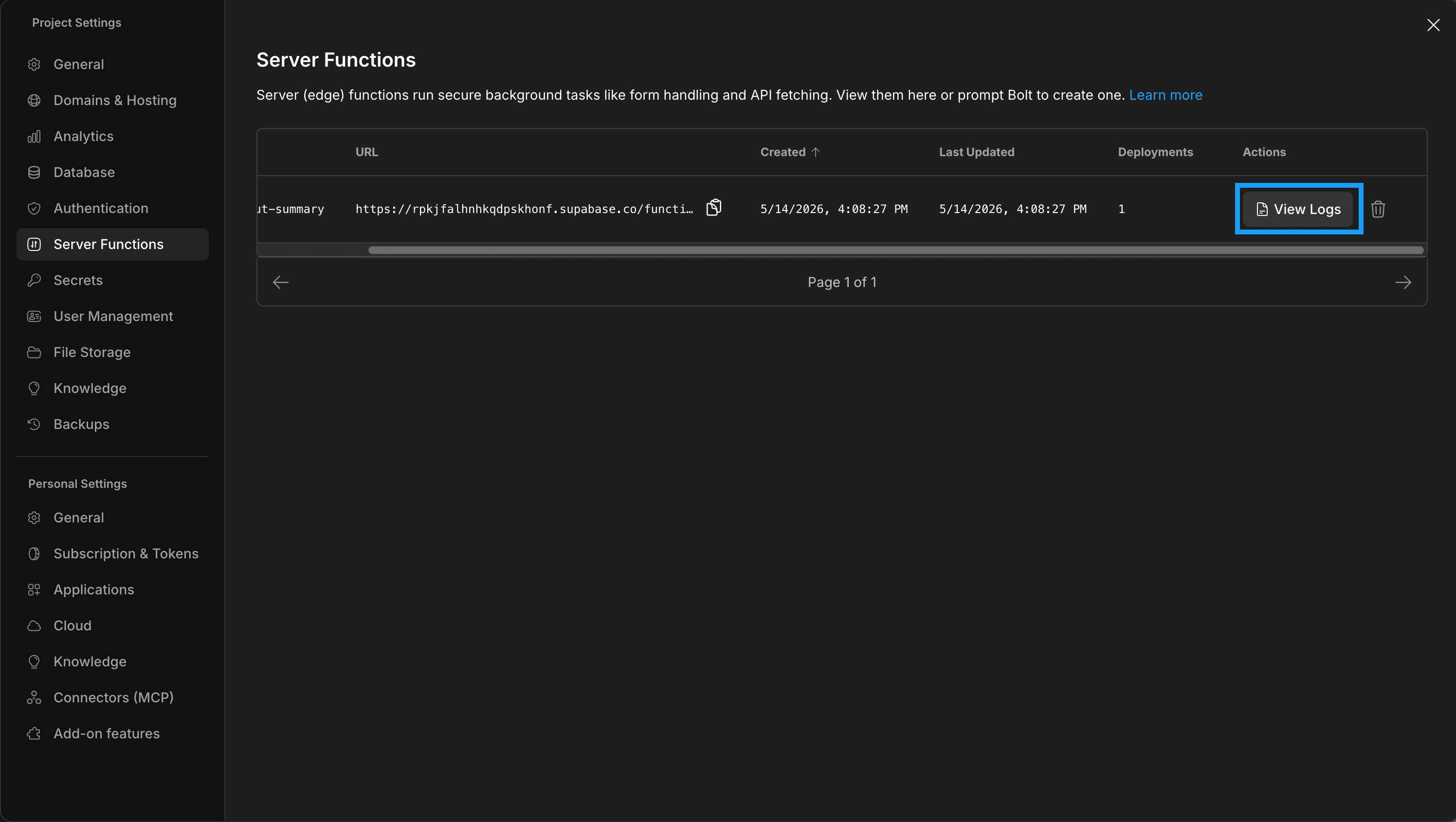Close the settings dialog
Viewport: 1456px width, 822px height.
(1433, 25)
